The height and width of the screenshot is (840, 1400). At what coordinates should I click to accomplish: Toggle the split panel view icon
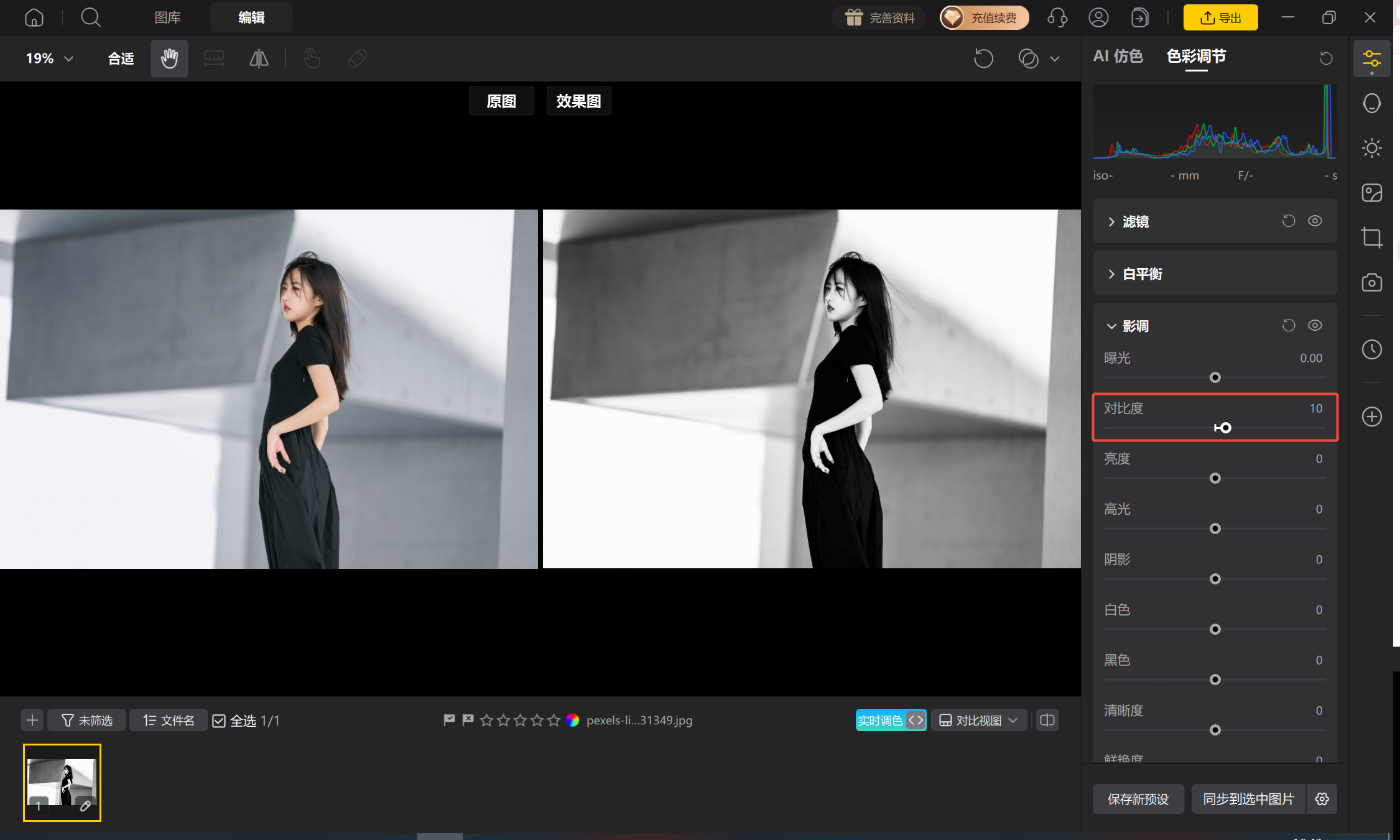1047,720
